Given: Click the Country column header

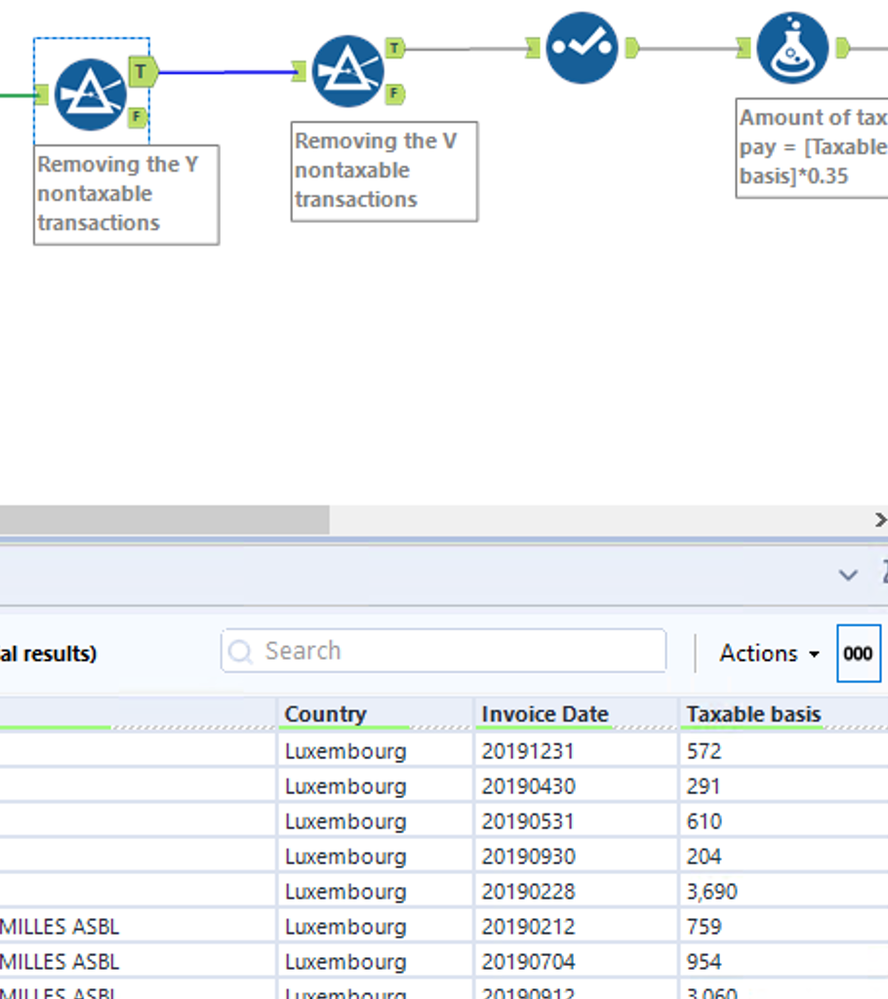Looking at the screenshot, I should [x=326, y=714].
